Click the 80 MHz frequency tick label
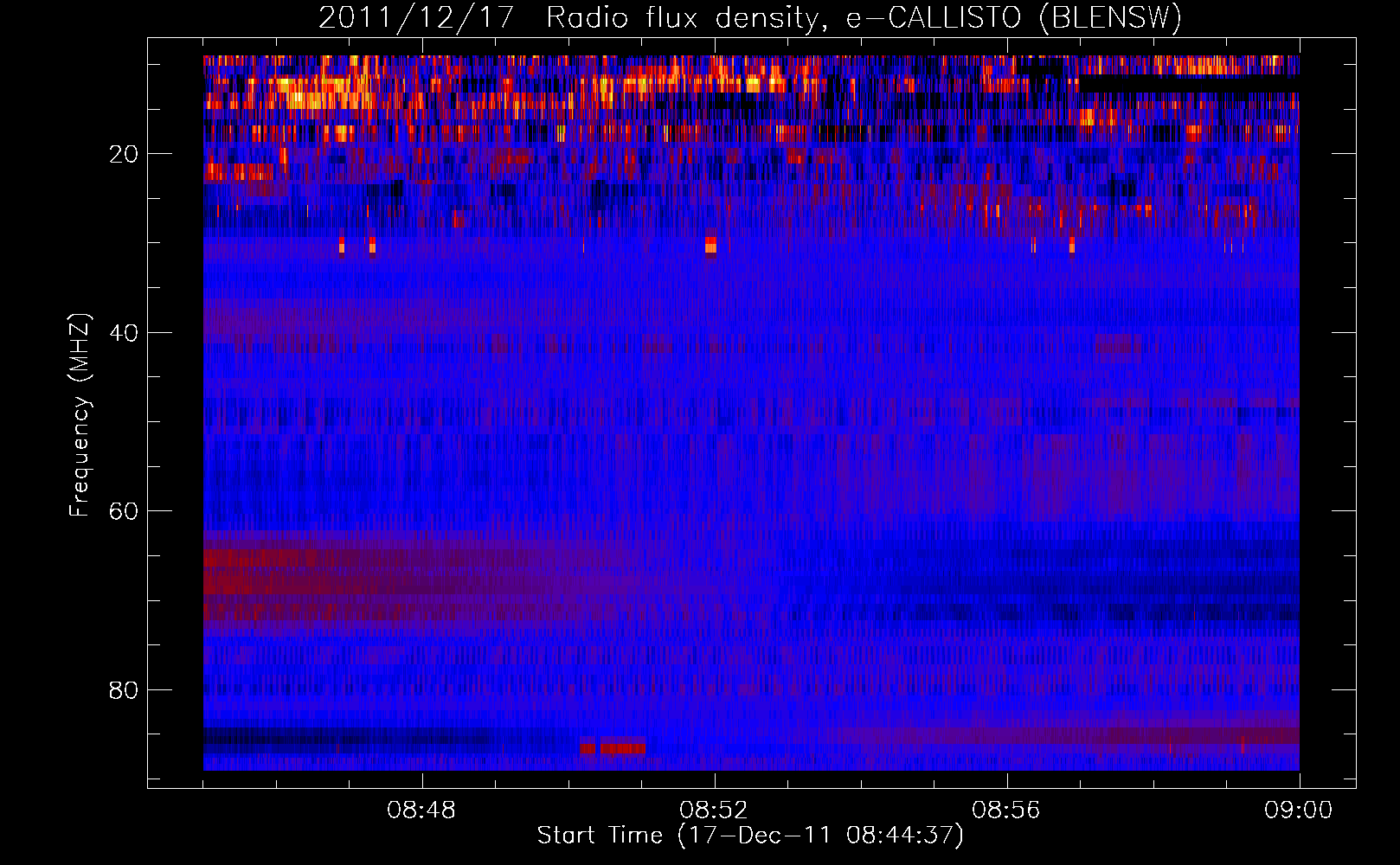This screenshot has height=865, width=1400. [x=124, y=690]
